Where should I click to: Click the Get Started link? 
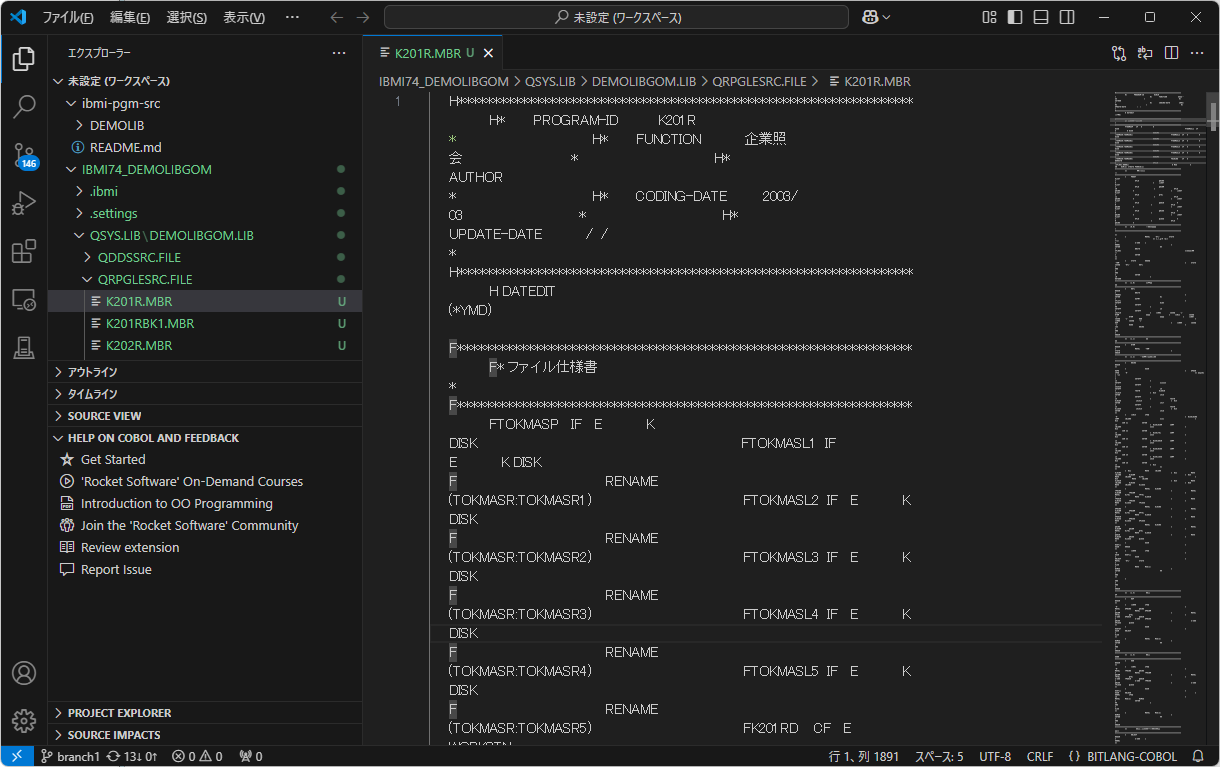coord(205,459)
